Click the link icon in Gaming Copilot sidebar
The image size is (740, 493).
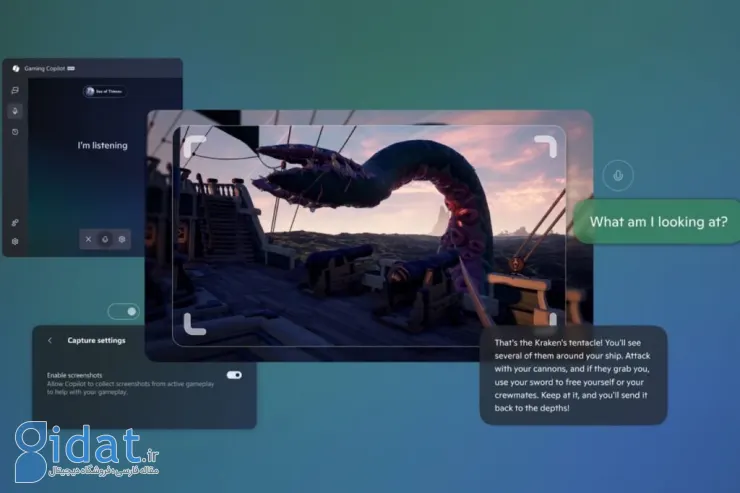(15, 222)
